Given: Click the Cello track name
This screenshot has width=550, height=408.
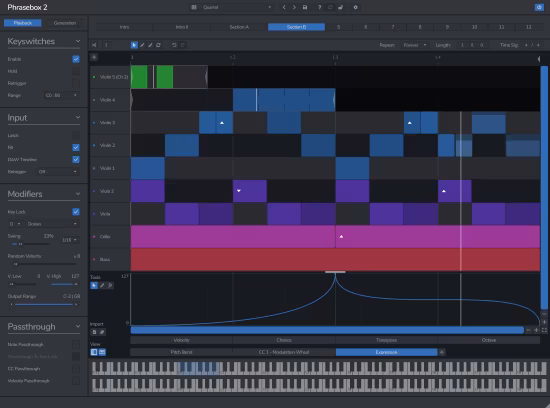Looking at the screenshot, I should (105, 236).
